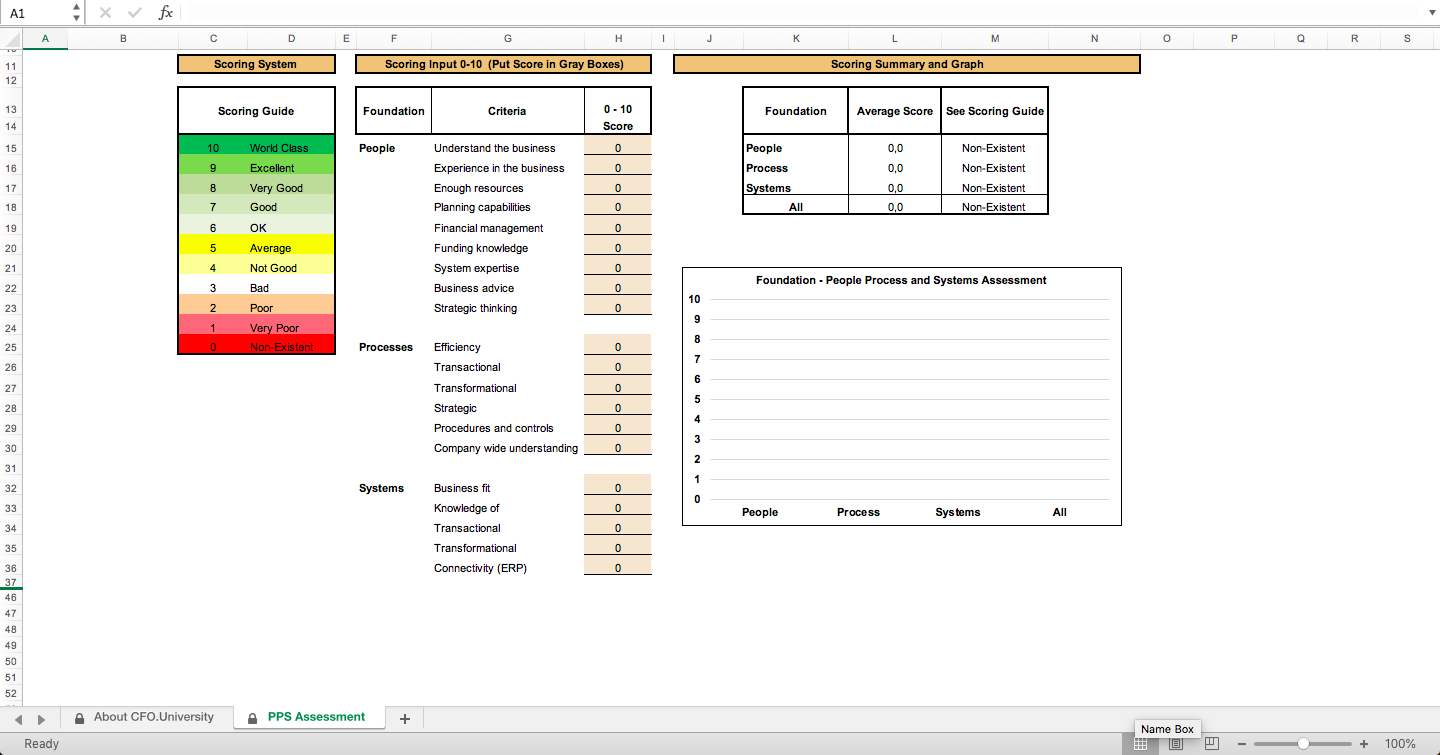Click the Systems label on chart axis
1440x755 pixels.
958,512
